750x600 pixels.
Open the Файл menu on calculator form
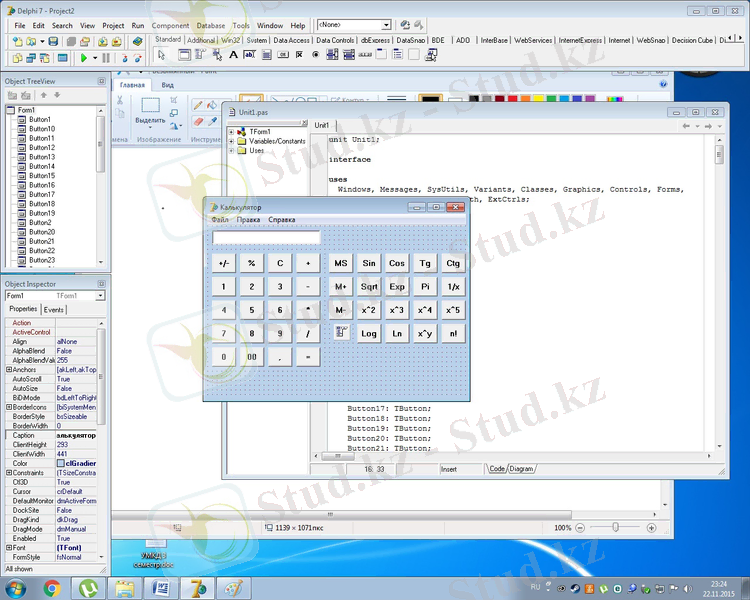pyautogui.click(x=220, y=220)
